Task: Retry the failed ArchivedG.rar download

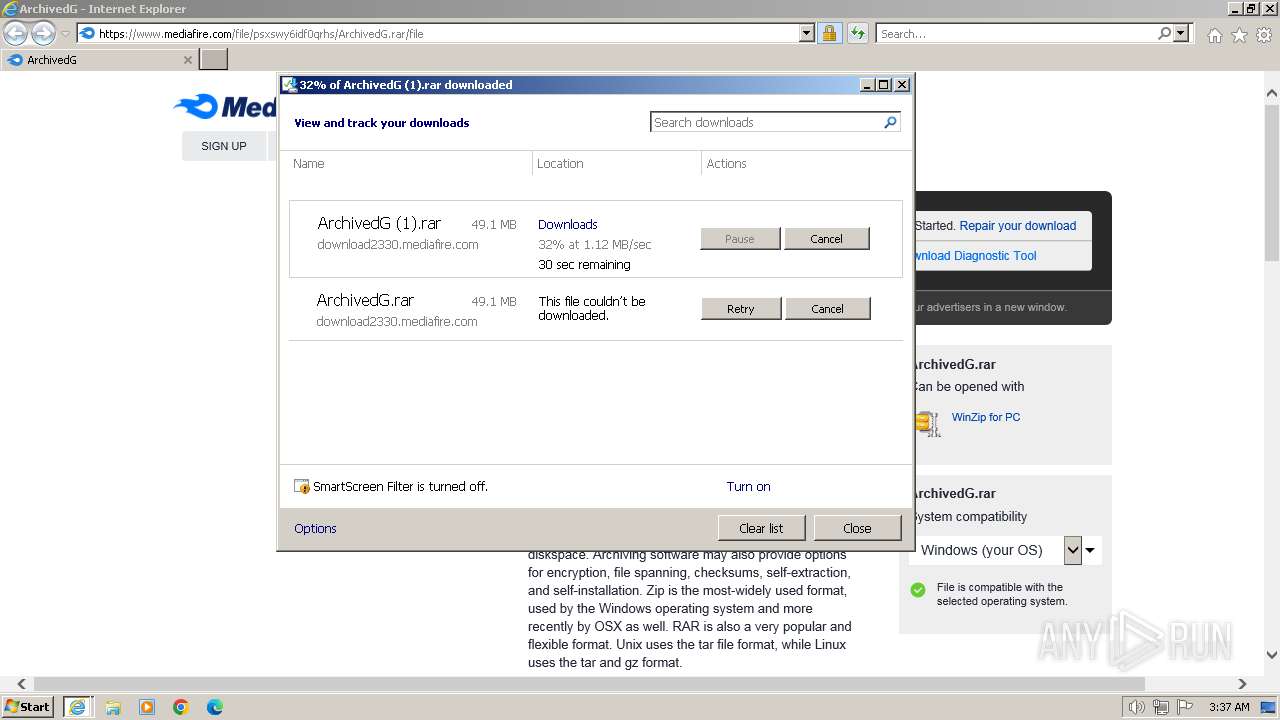Action: point(741,309)
